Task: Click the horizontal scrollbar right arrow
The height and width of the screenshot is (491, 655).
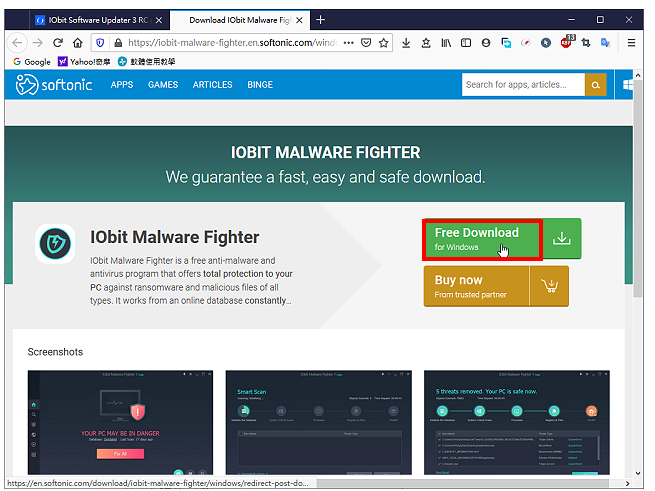Action: [x=627, y=483]
